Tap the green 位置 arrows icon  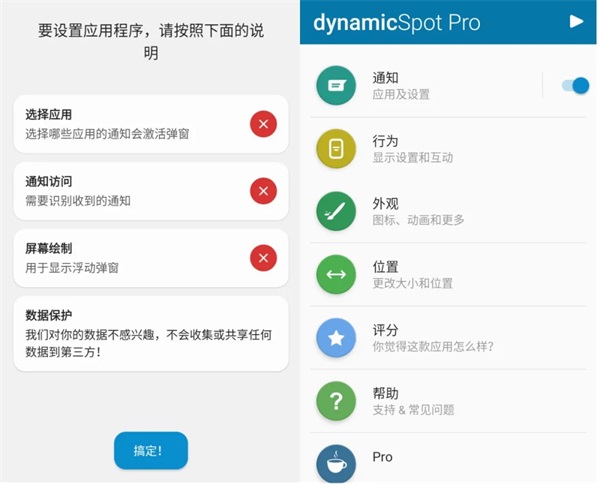click(336, 274)
